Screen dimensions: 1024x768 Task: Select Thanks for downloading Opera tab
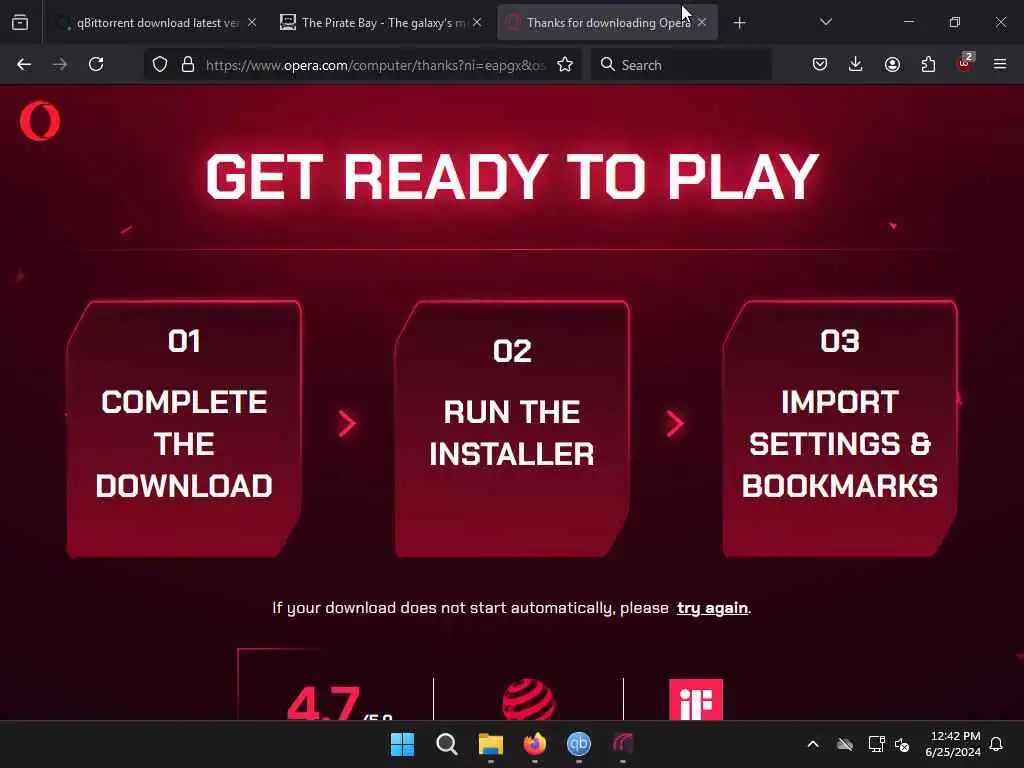click(607, 23)
